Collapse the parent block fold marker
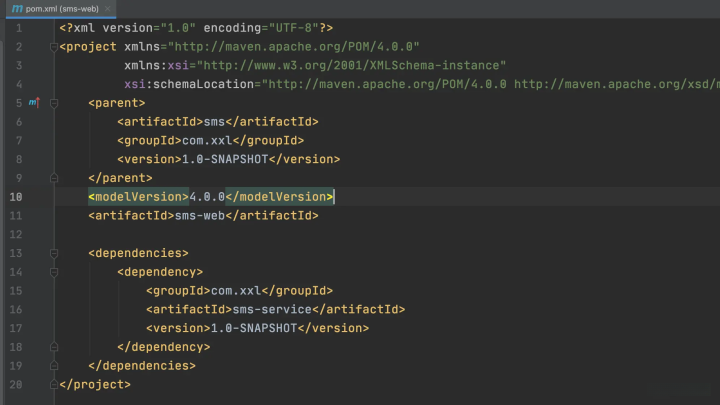 click(x=53, y=102)
